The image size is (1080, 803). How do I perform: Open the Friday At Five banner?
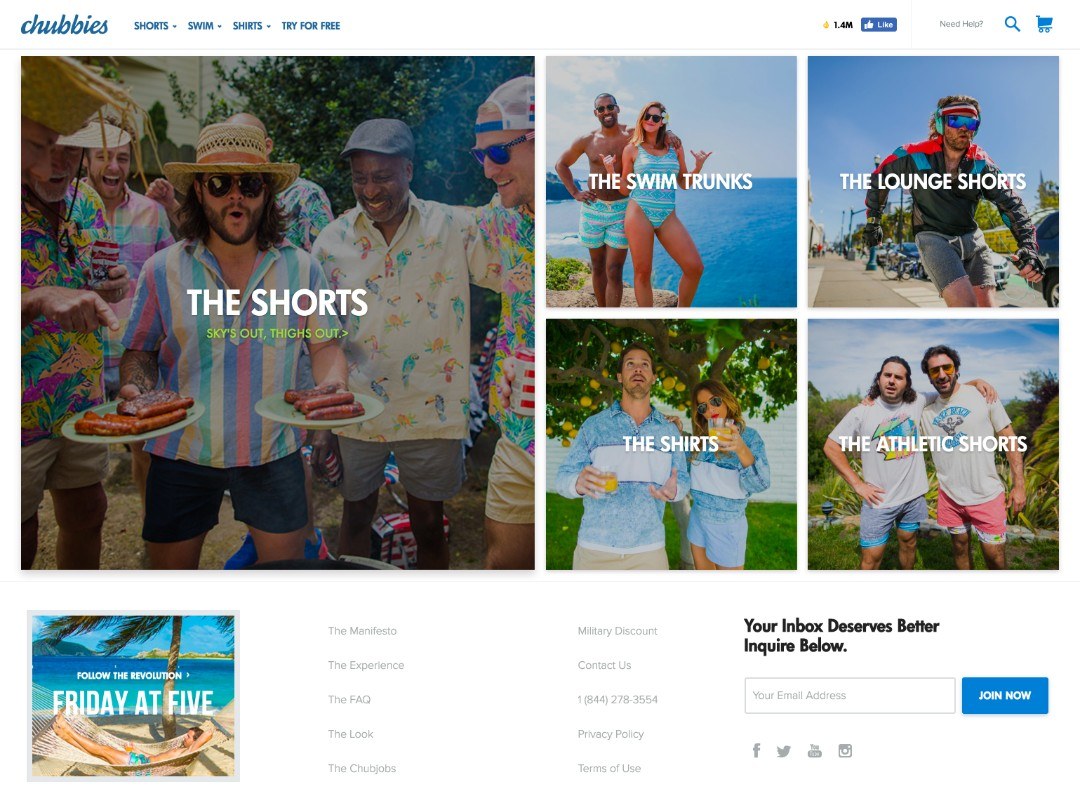click(x=134, y=696)
